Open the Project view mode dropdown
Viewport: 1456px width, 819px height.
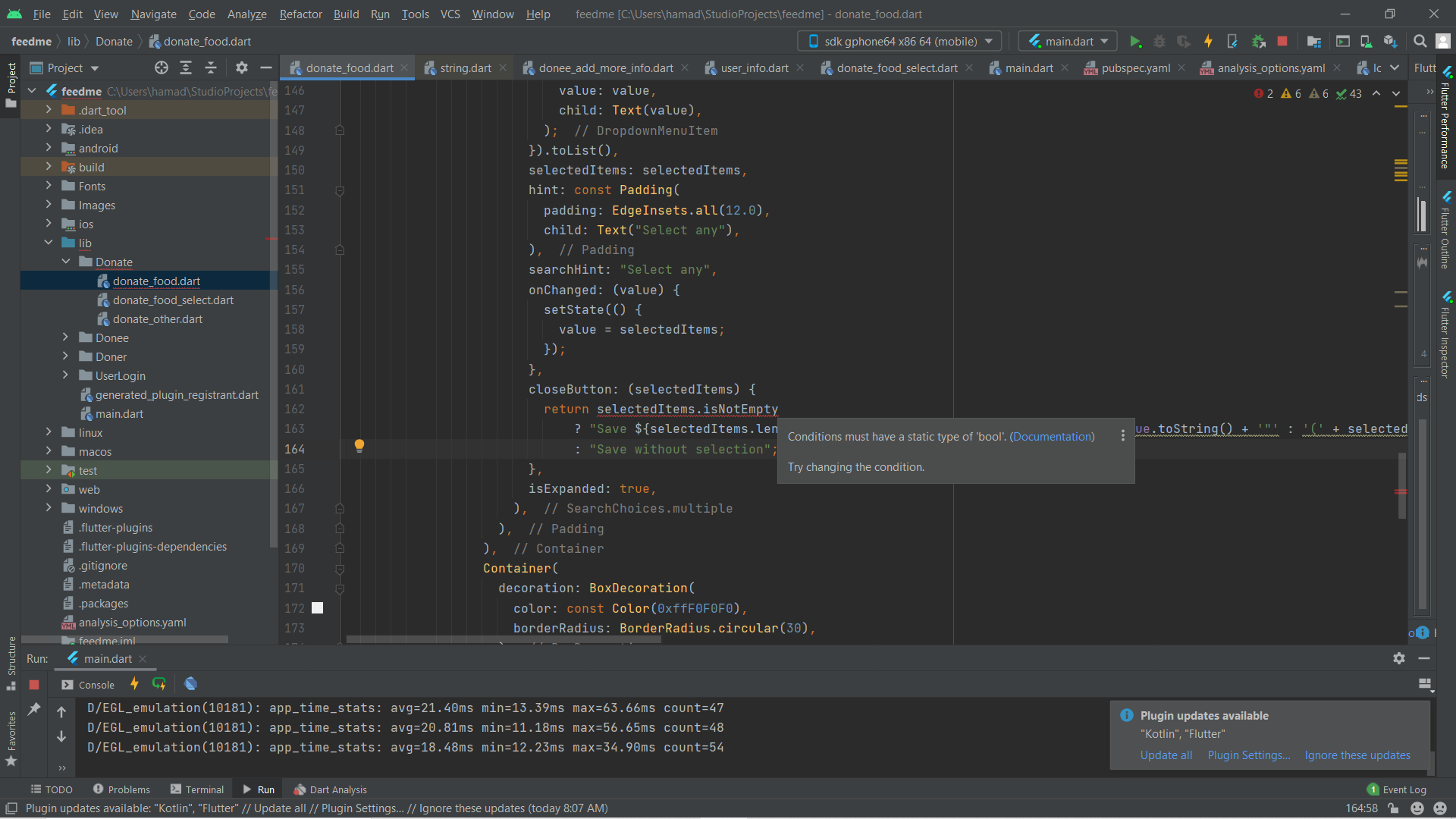click(x=65, y=68)
